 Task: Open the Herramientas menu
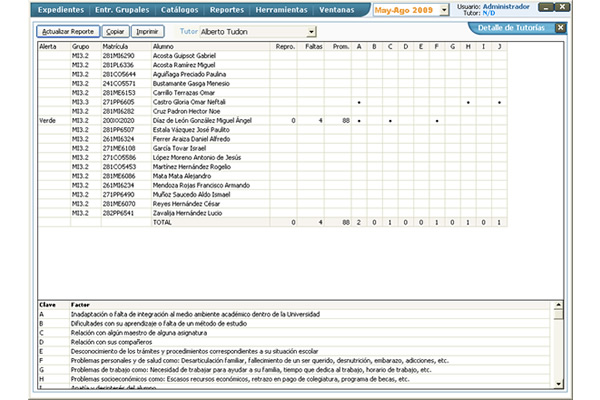288,9
